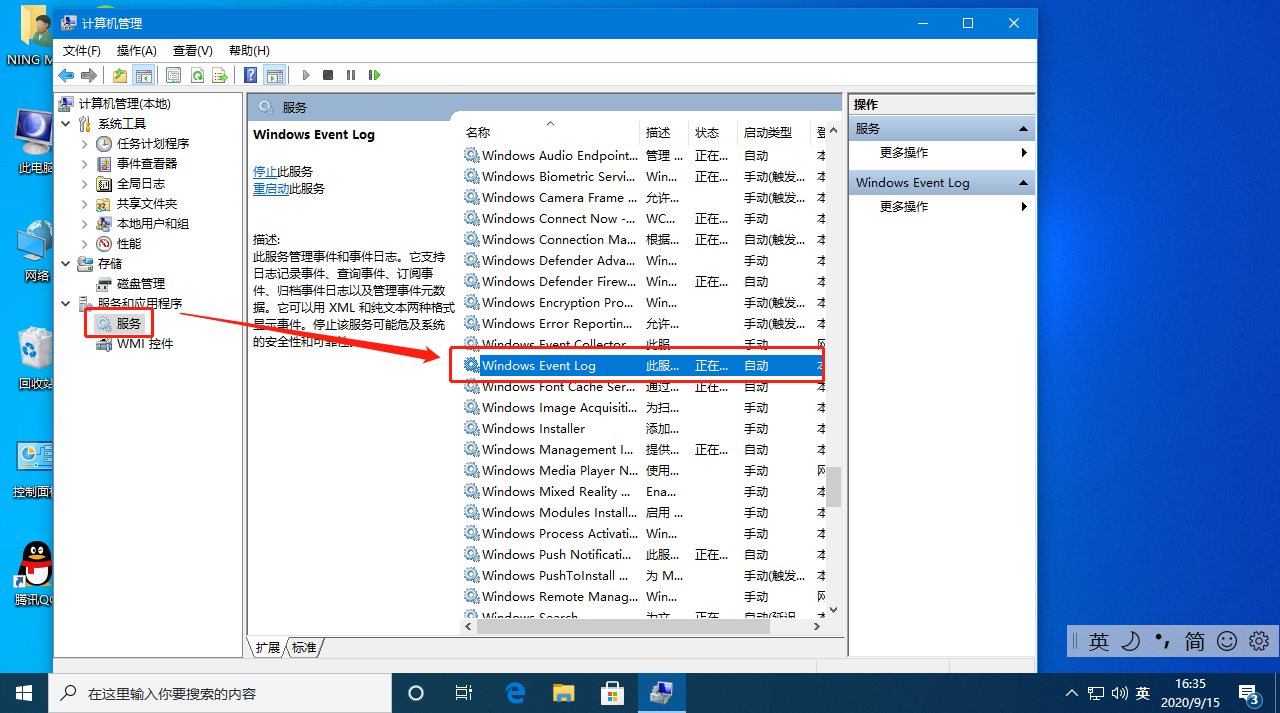Click the gear icon of Windows Camera Frame
The image size is (1280, 713).
(x=472, y=198)
